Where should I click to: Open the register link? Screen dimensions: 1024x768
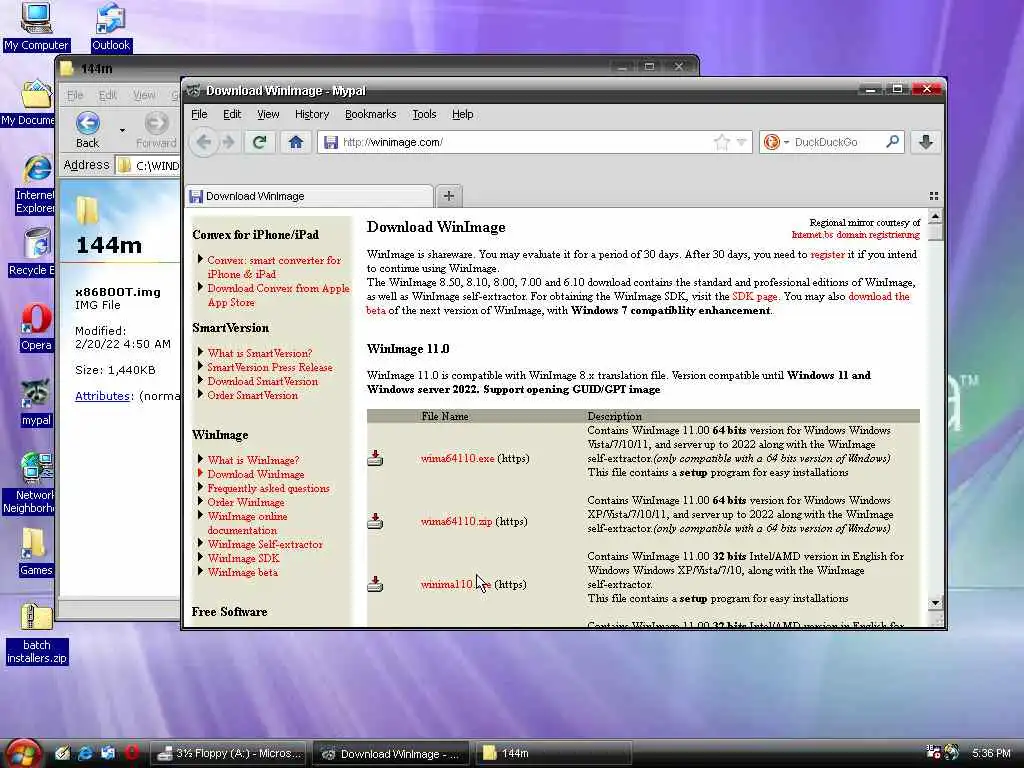click(x=827, y=254)
